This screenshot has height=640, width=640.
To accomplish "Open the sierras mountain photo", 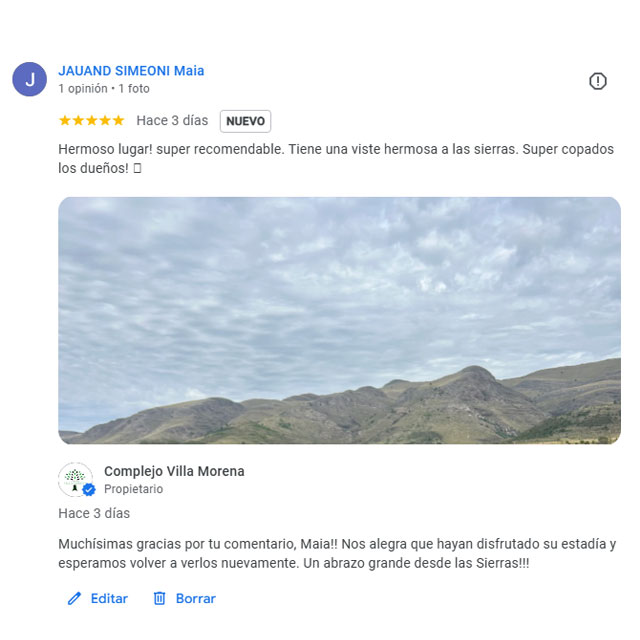I will click(340, 320).
